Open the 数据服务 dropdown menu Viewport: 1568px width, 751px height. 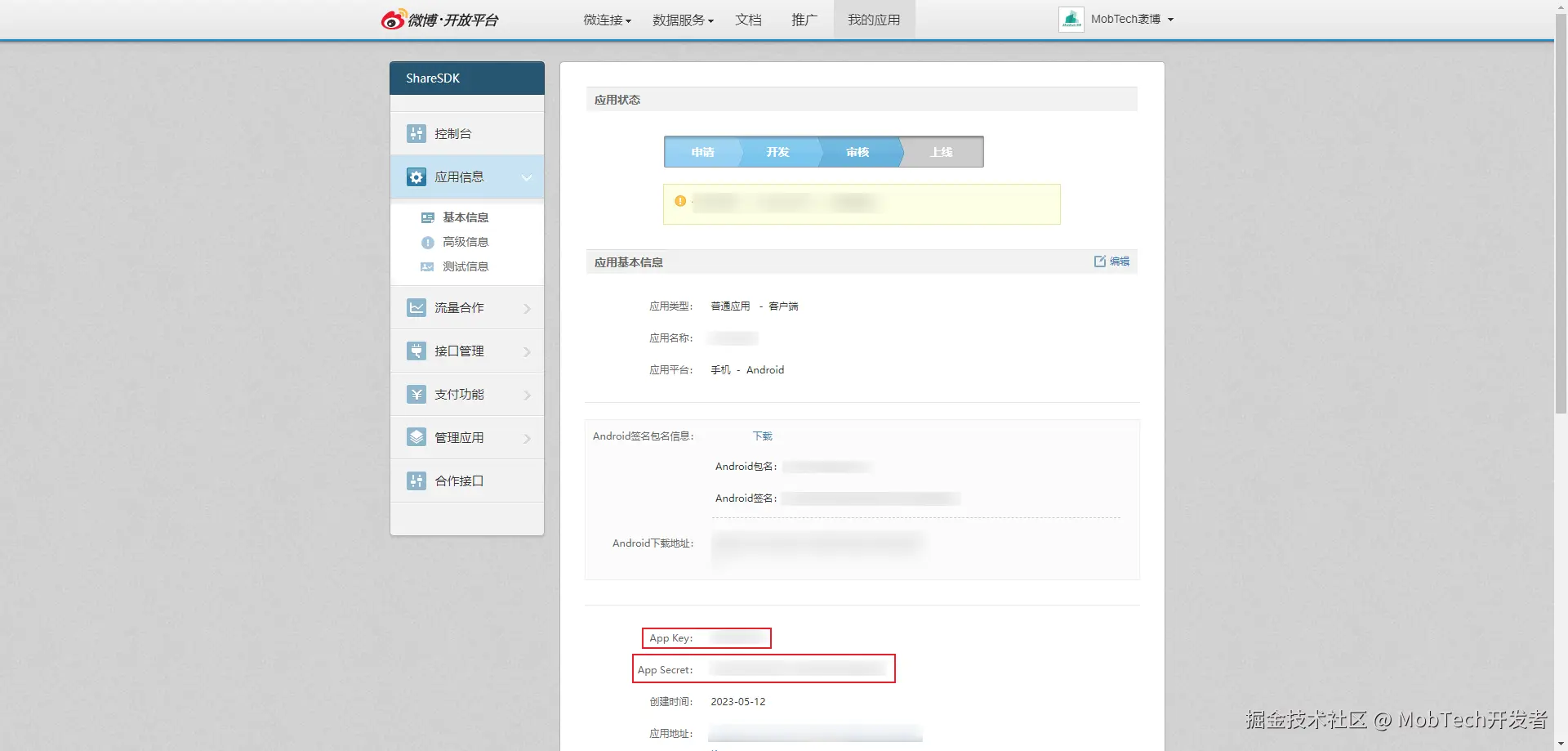tap(683, 20)
